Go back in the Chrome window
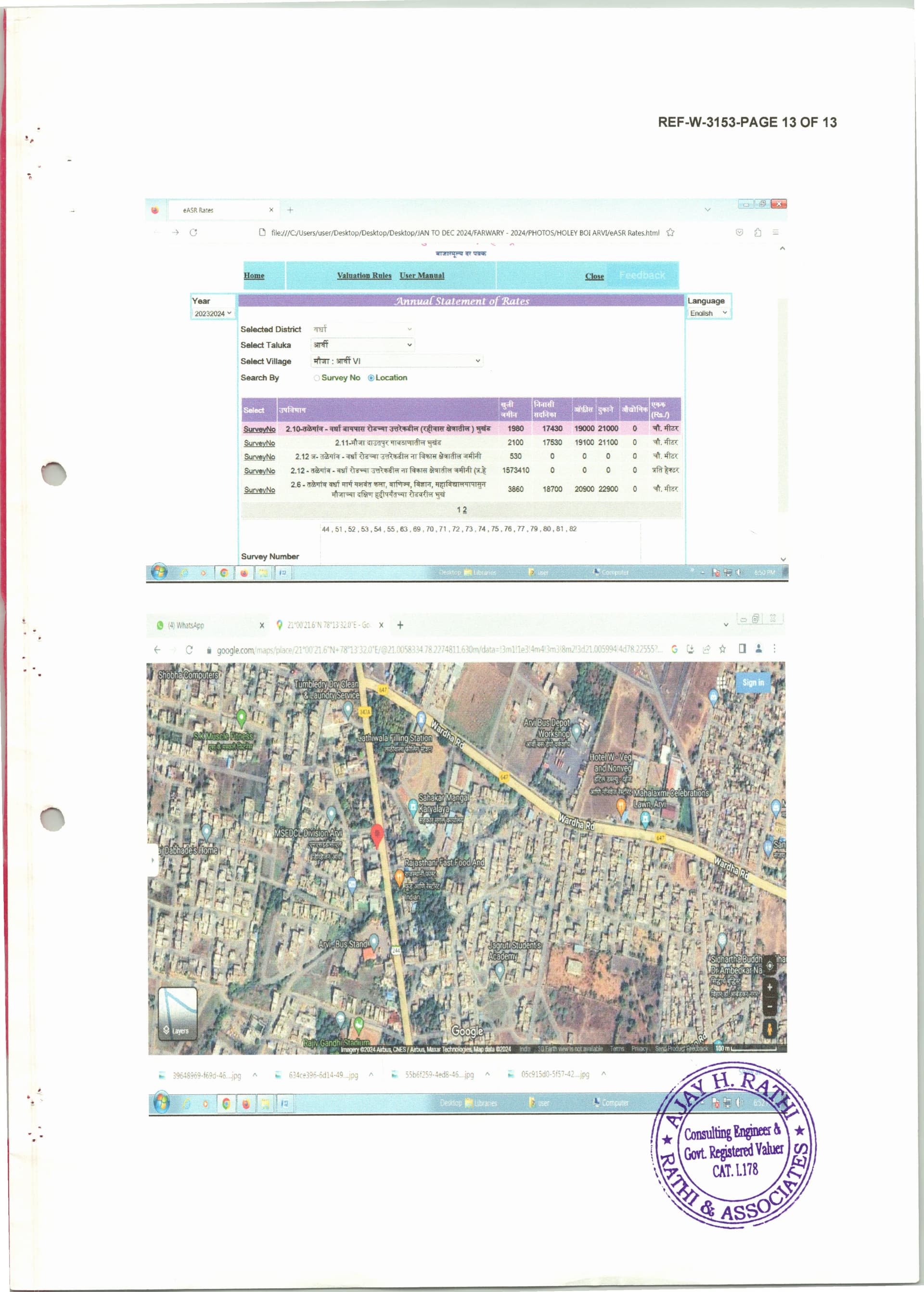 pos(157,649)
